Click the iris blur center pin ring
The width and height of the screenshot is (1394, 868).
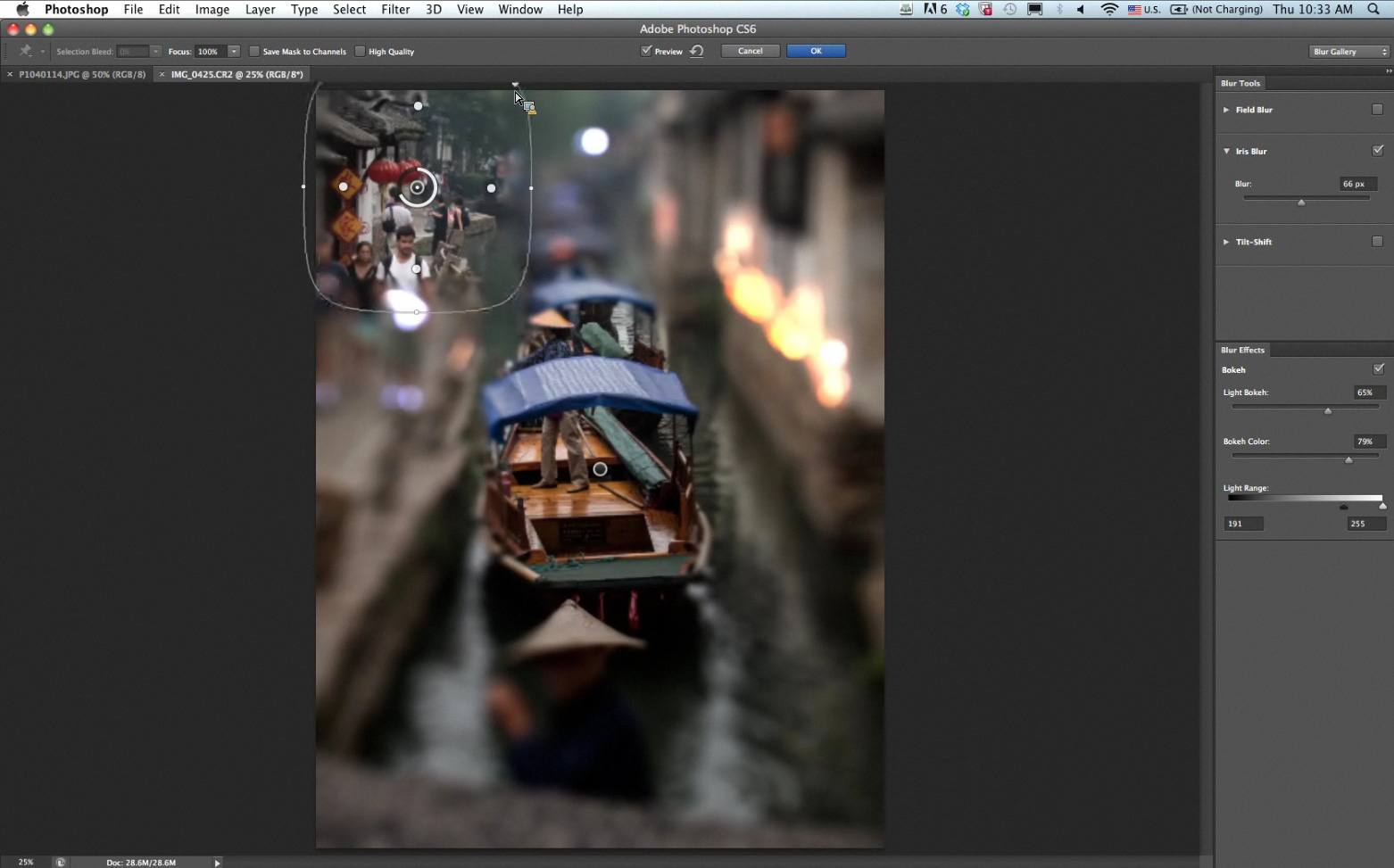point(417,187)
